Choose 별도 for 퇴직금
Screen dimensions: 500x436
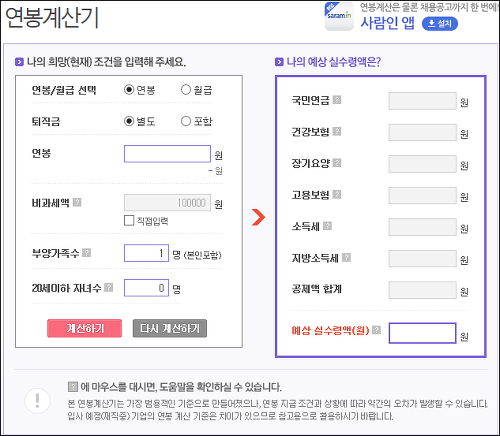[129, 121]
